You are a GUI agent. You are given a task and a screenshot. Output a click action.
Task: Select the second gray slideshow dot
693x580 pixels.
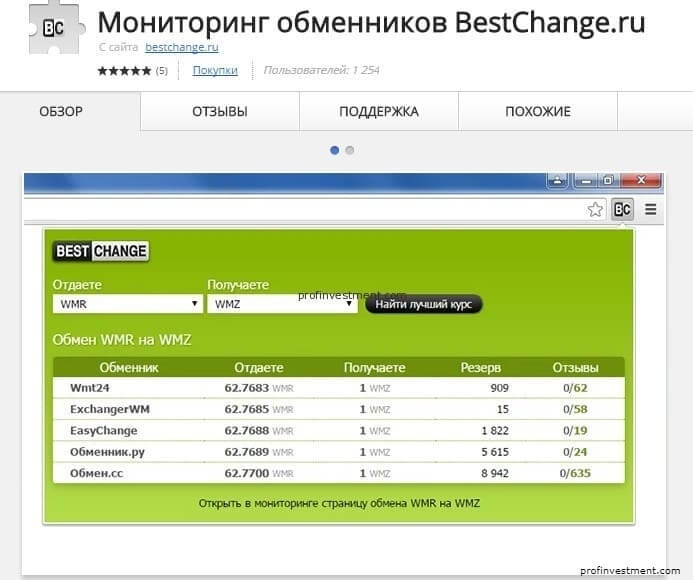(x=350, y=150)
